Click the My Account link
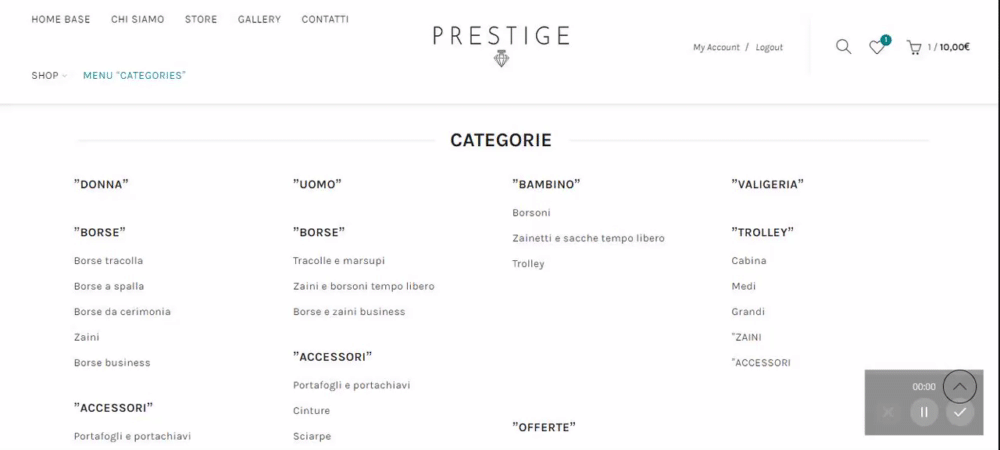1000x450 pixels. coord(716,48)
